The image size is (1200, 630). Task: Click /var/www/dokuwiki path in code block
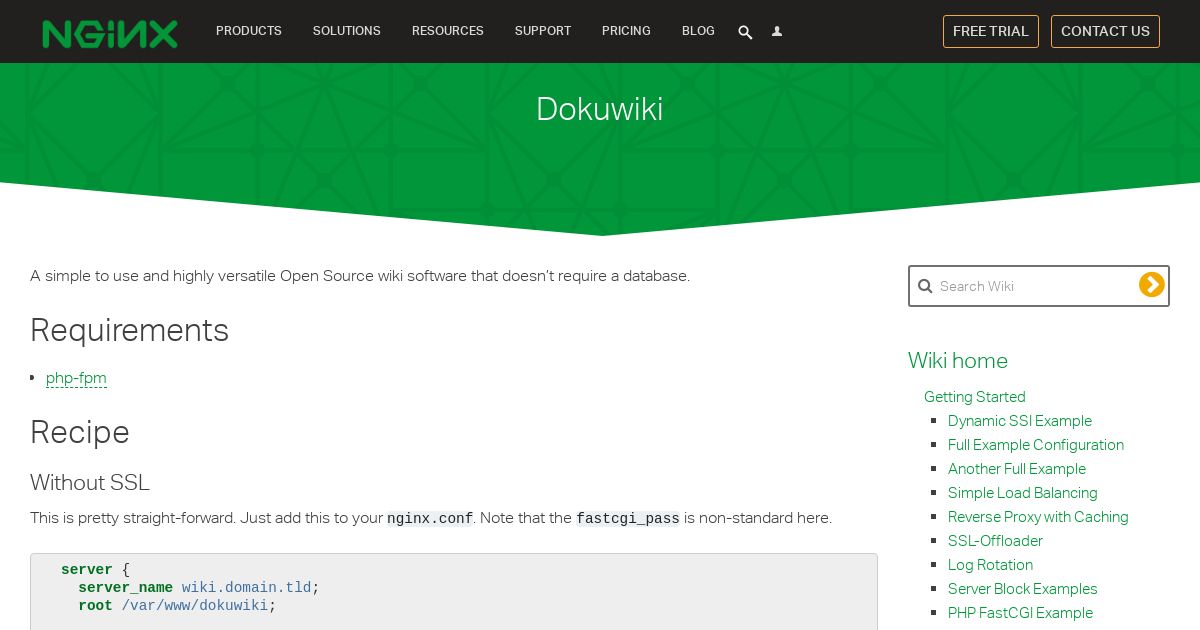tap(195, 606)
